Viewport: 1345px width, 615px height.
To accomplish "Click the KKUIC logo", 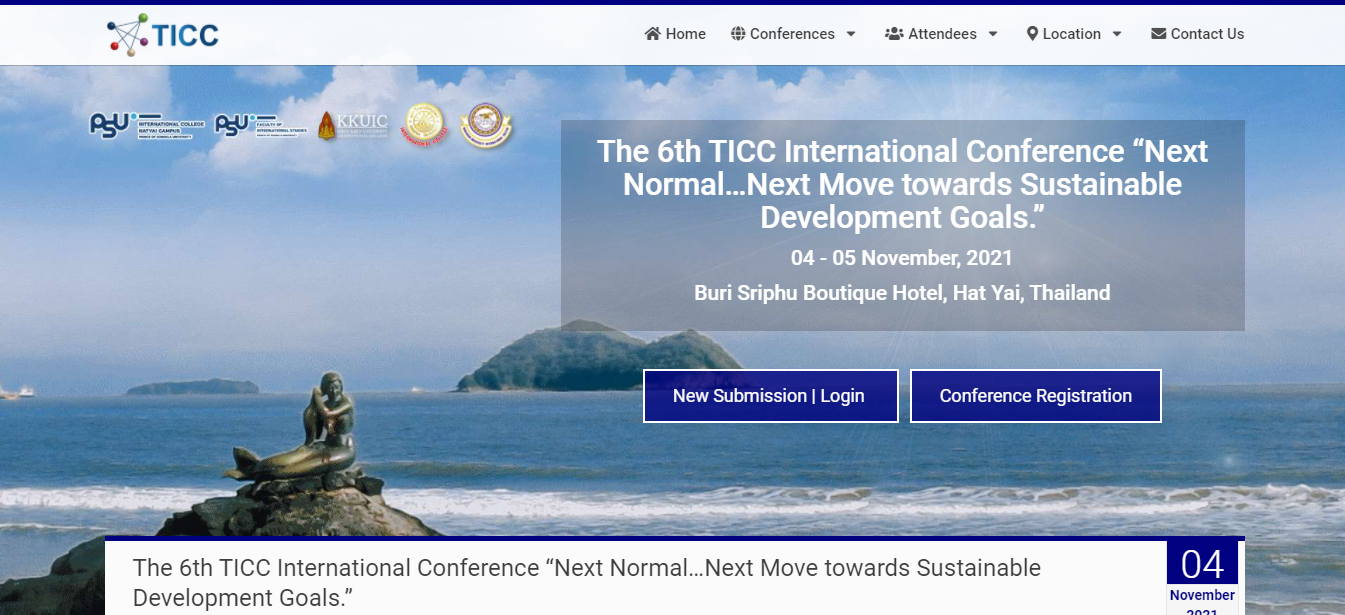I will tap(353, 126).
